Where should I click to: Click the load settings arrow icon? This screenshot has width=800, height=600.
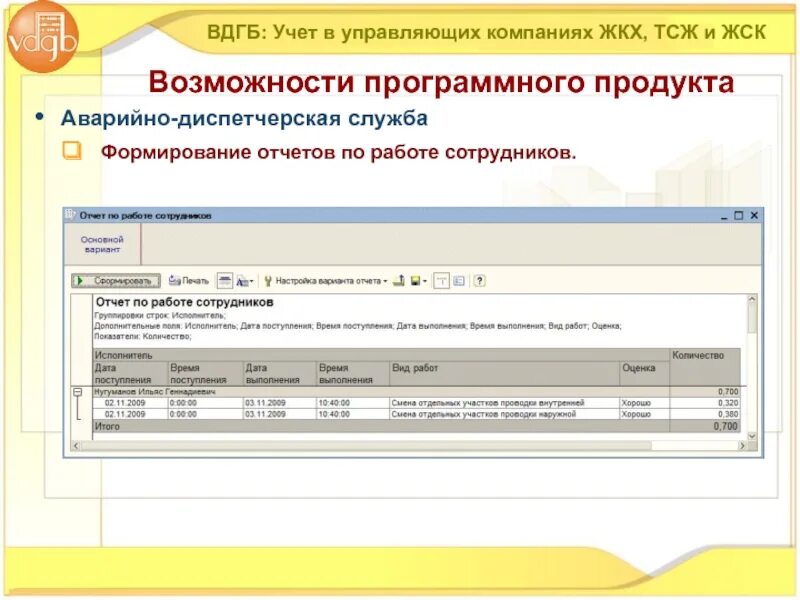[x=399, y=281]
